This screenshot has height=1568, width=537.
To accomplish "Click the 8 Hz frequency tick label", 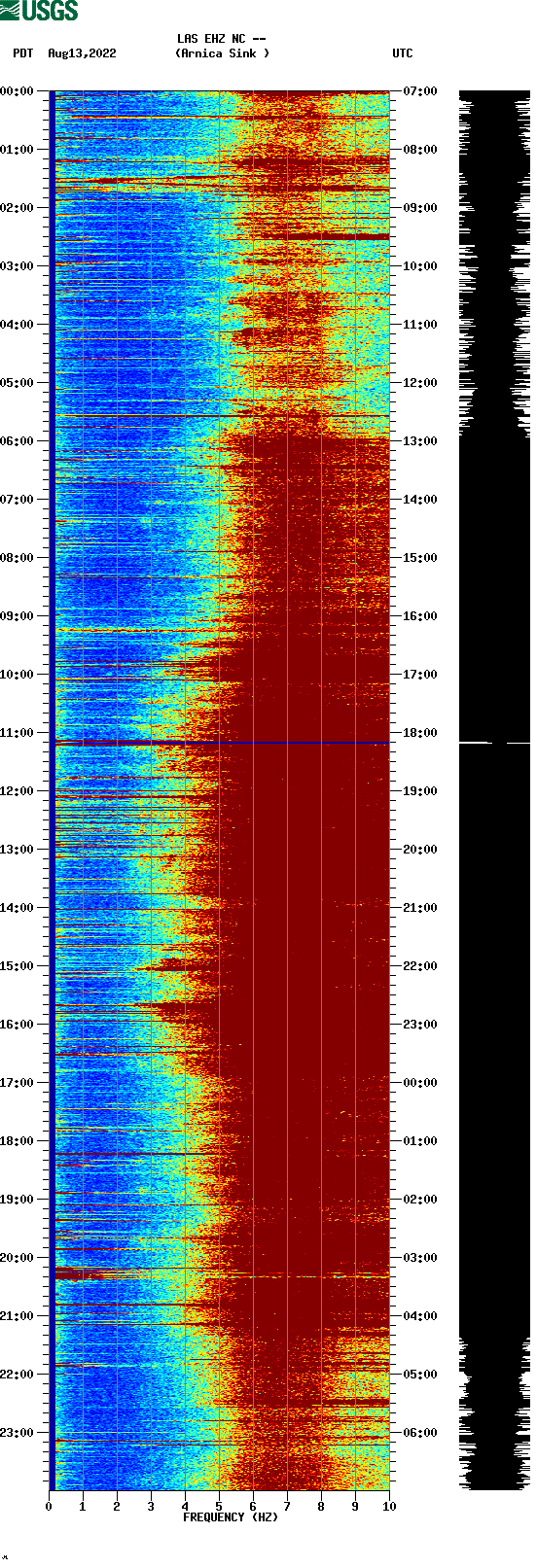I will pyautogui.click(x=321, y=1507).
